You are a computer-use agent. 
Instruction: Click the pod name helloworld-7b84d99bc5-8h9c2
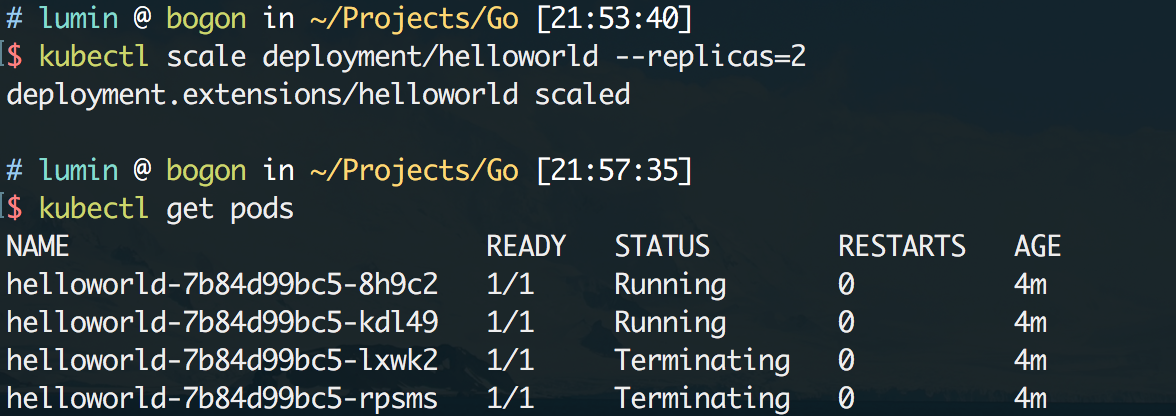(222, 285)
